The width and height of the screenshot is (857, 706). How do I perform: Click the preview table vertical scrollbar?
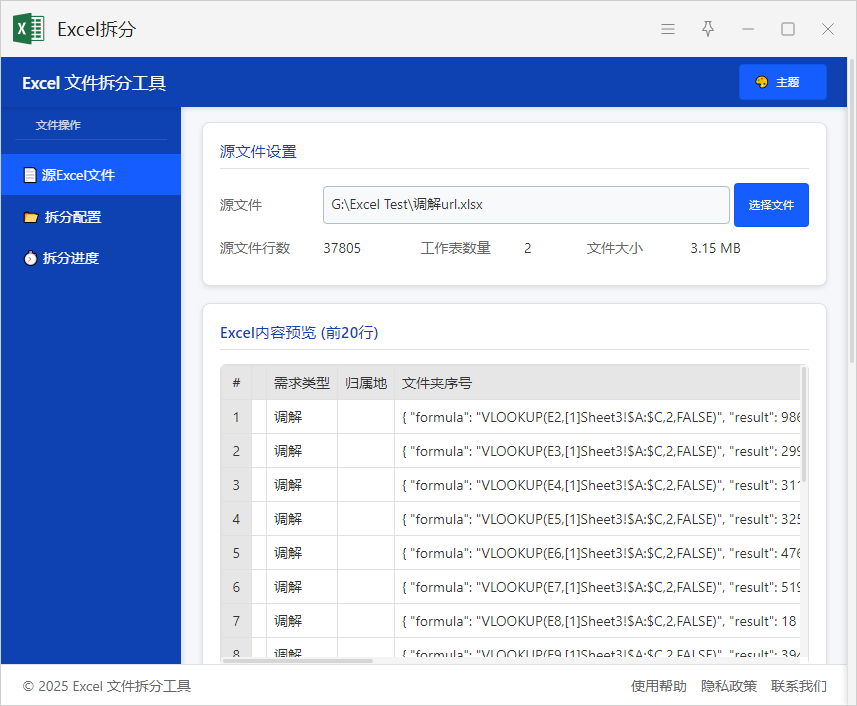point(803,423)
